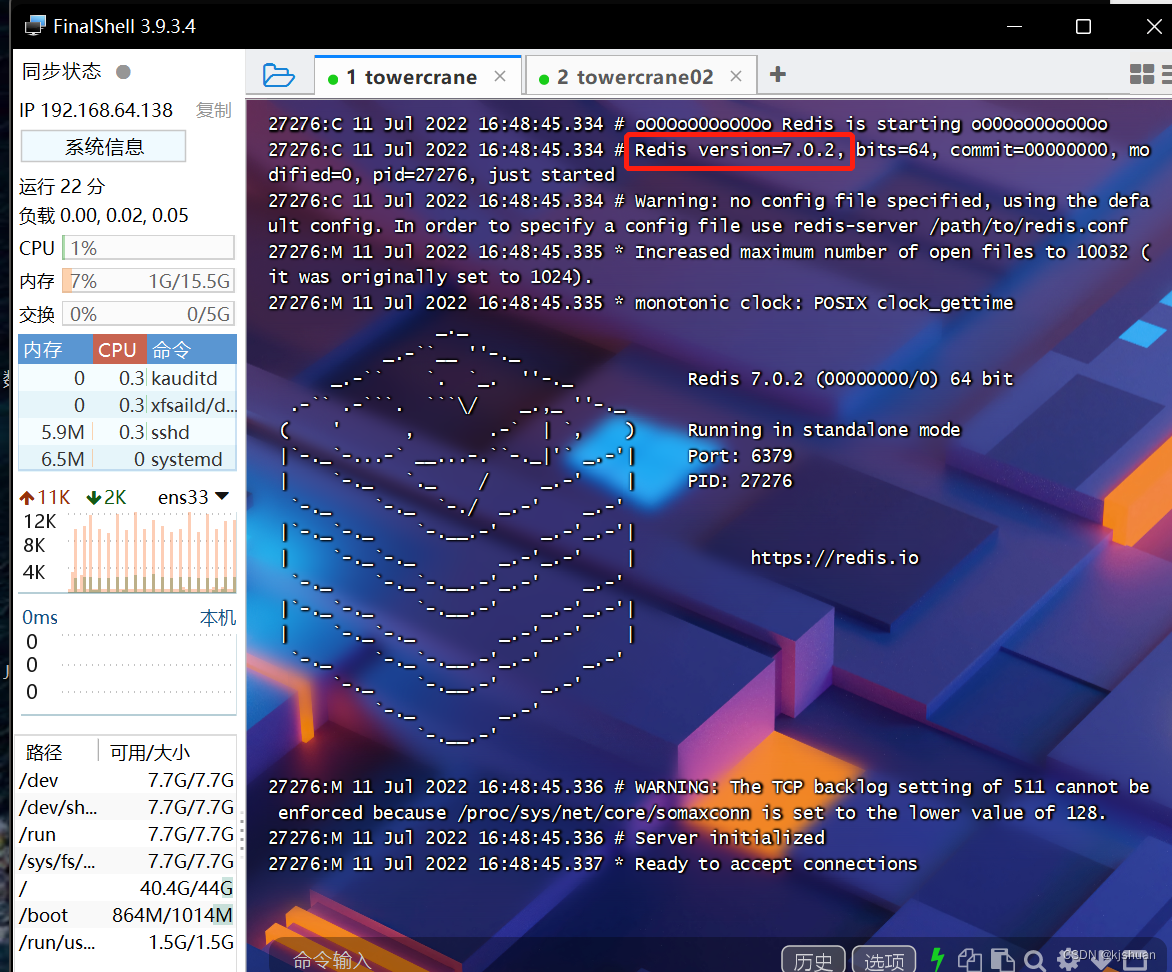Open the 选项 options dropdown
The image size is (1172, 972).
pyautogui.click(x=883, y=961)
